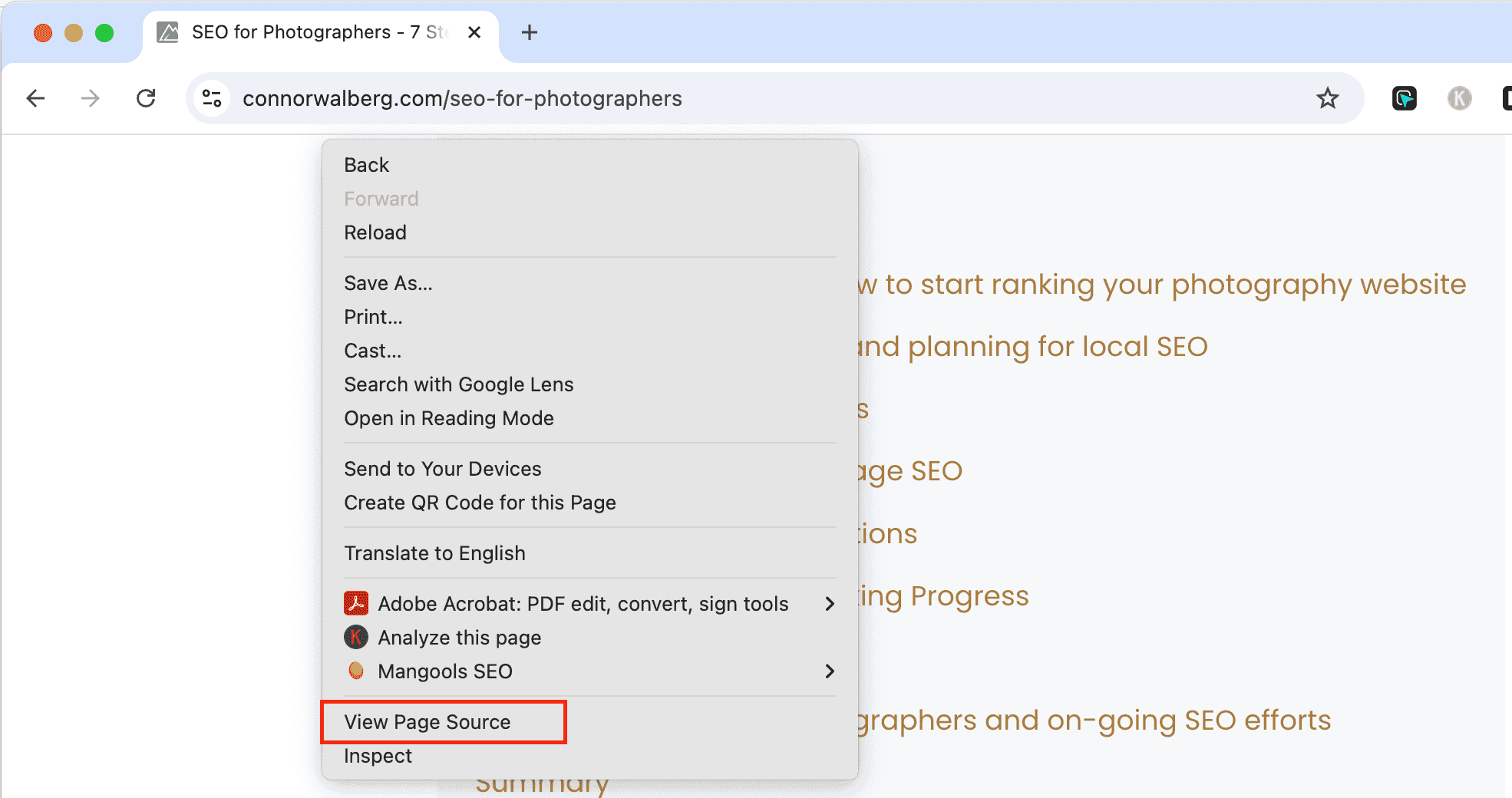
Task: Select Open in Reading Mode option
Action: click(x=449, y=417)
